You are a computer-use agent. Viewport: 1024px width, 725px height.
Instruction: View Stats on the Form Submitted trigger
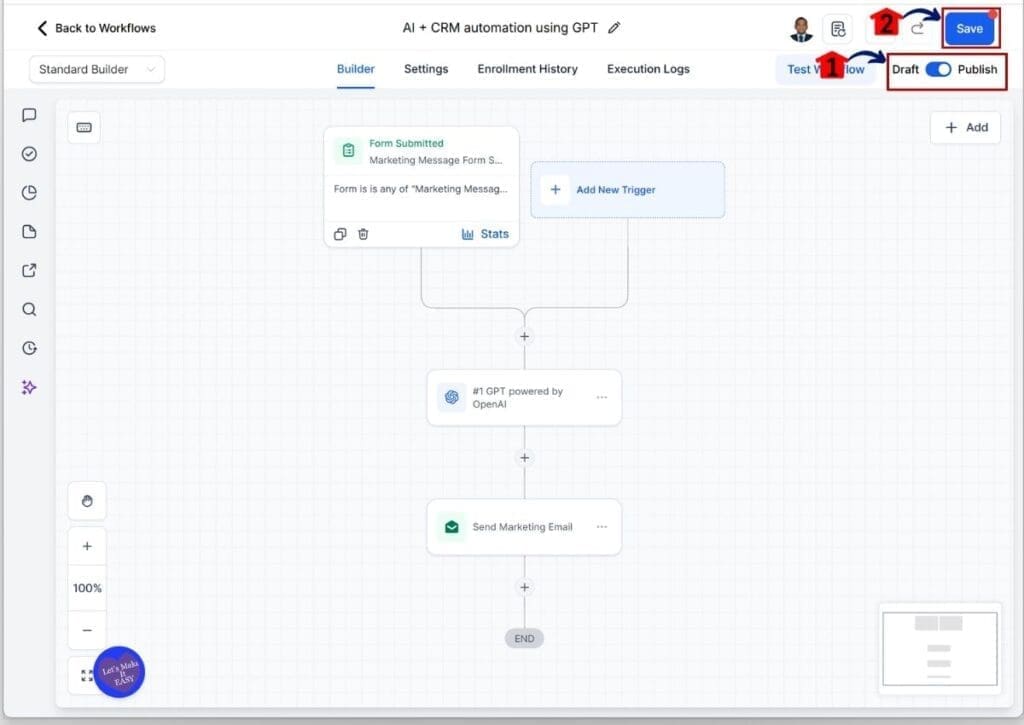(x=486, y=233)
